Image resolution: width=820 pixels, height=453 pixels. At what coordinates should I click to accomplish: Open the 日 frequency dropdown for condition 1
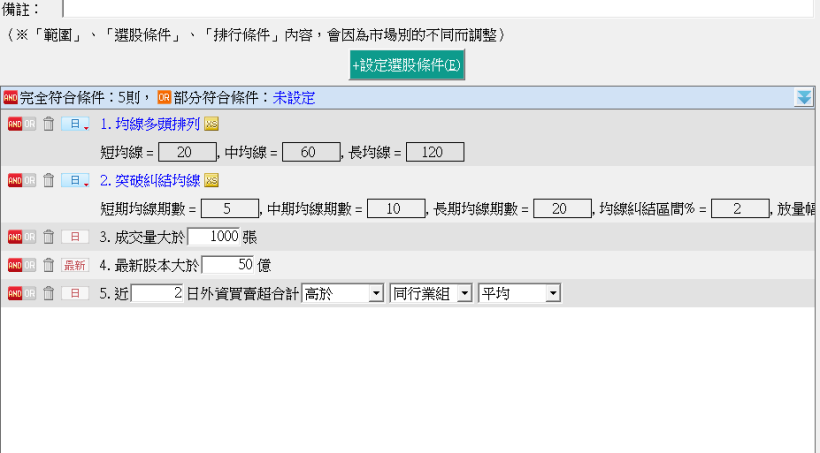click(75, 124)
